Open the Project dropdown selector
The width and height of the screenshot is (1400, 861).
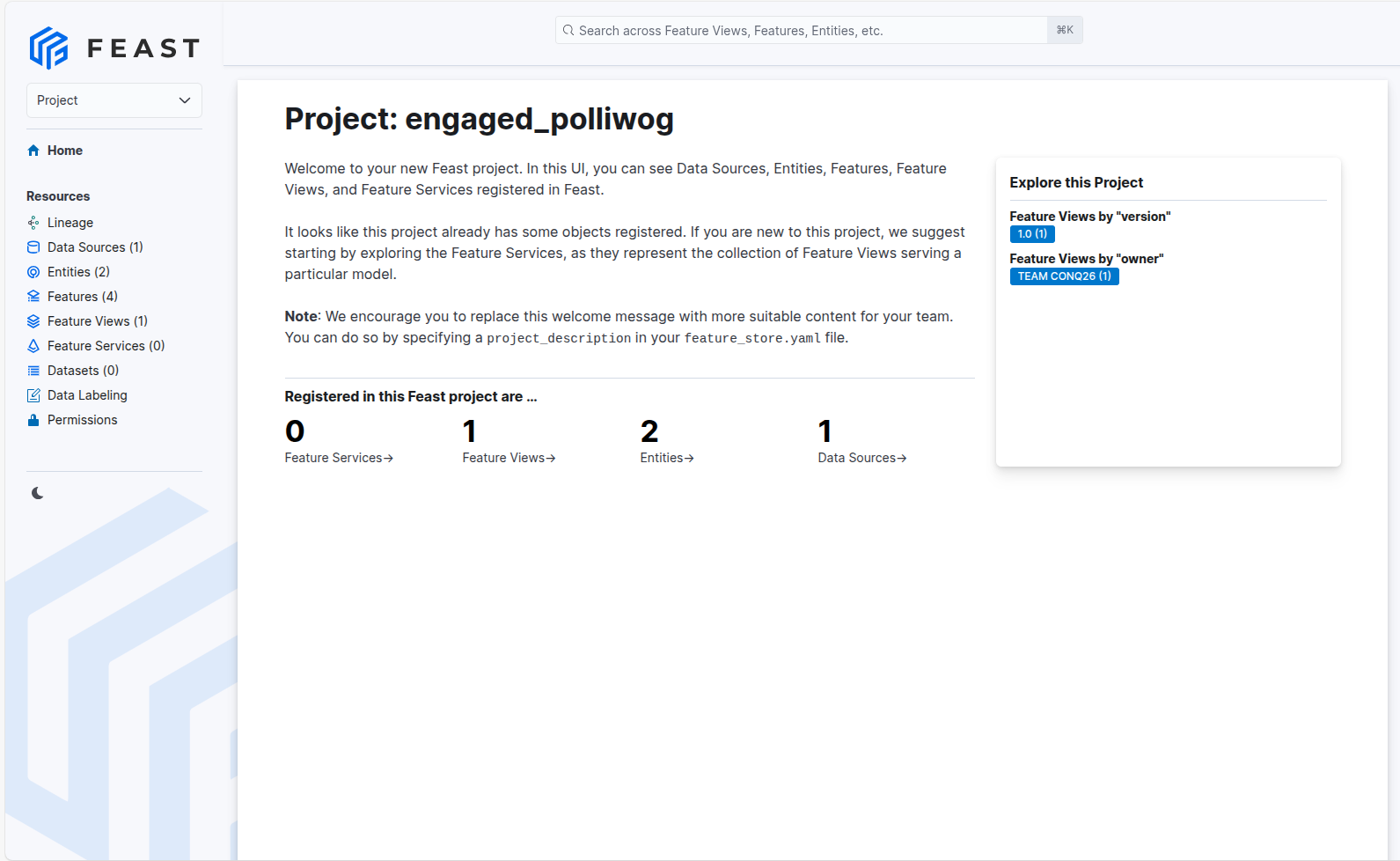coord(114,100)
